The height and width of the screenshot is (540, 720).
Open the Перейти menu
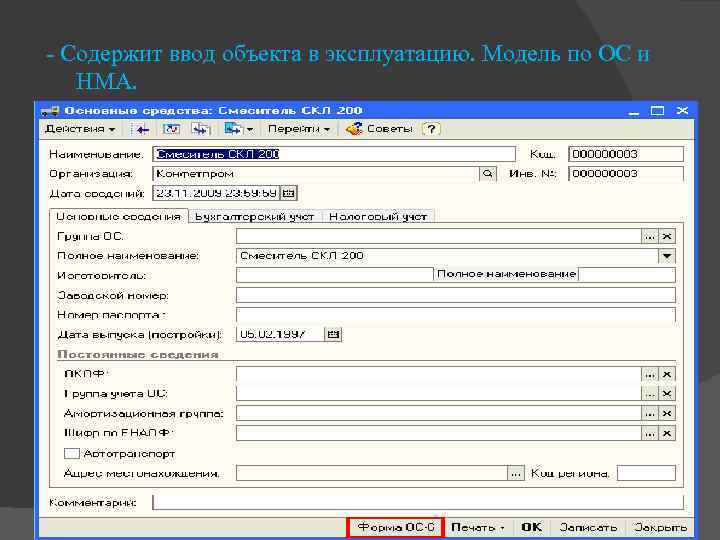click(298, 129)
